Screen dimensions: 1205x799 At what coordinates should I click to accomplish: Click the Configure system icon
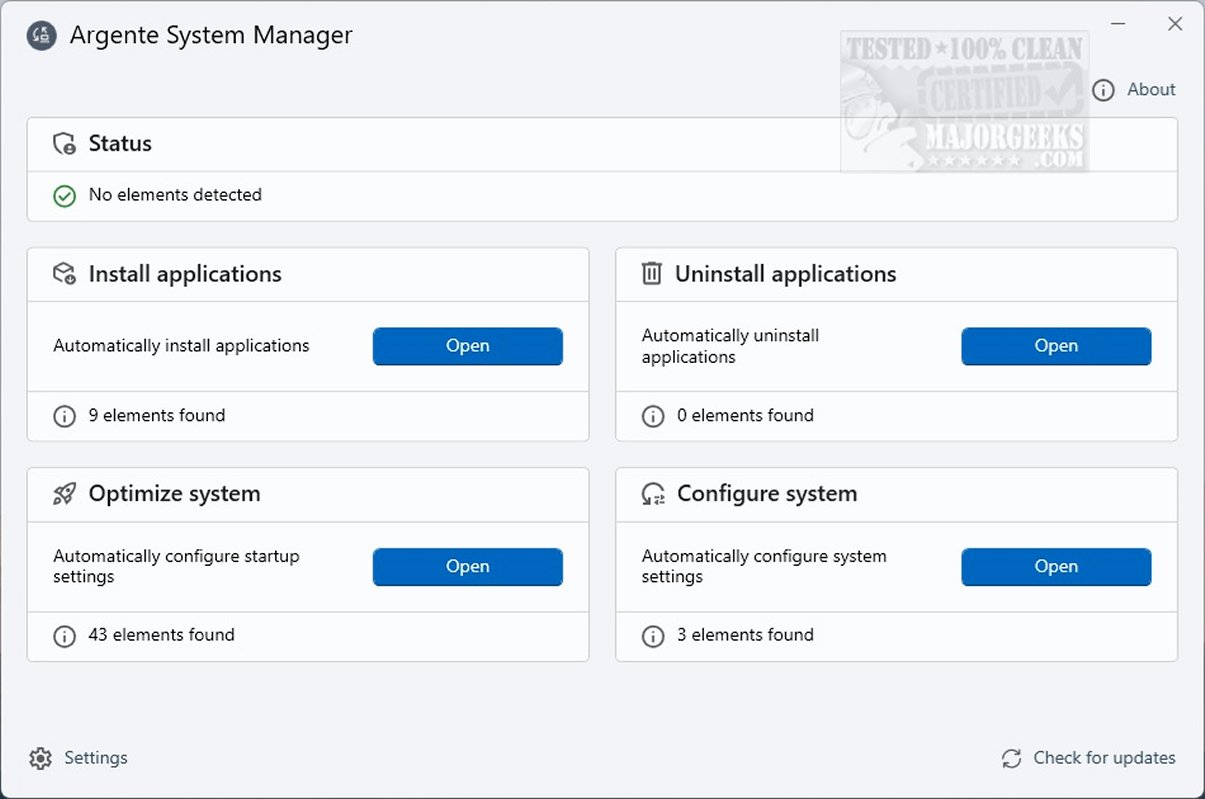[653, 494]
